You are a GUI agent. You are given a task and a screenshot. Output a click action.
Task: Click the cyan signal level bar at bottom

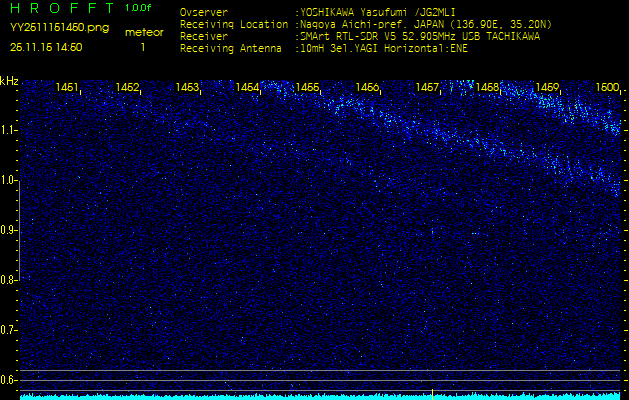[x=300, y=397]
